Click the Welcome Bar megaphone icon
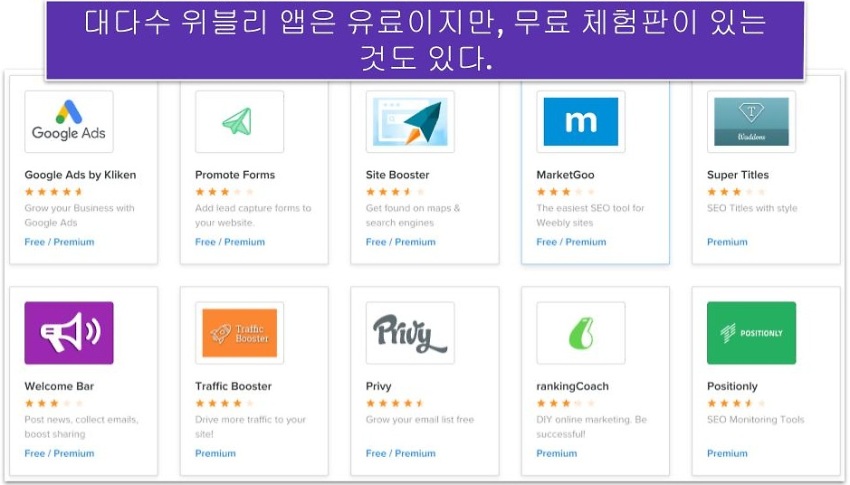The width and height of the screenshot is (850, 485). pos(69,333)
